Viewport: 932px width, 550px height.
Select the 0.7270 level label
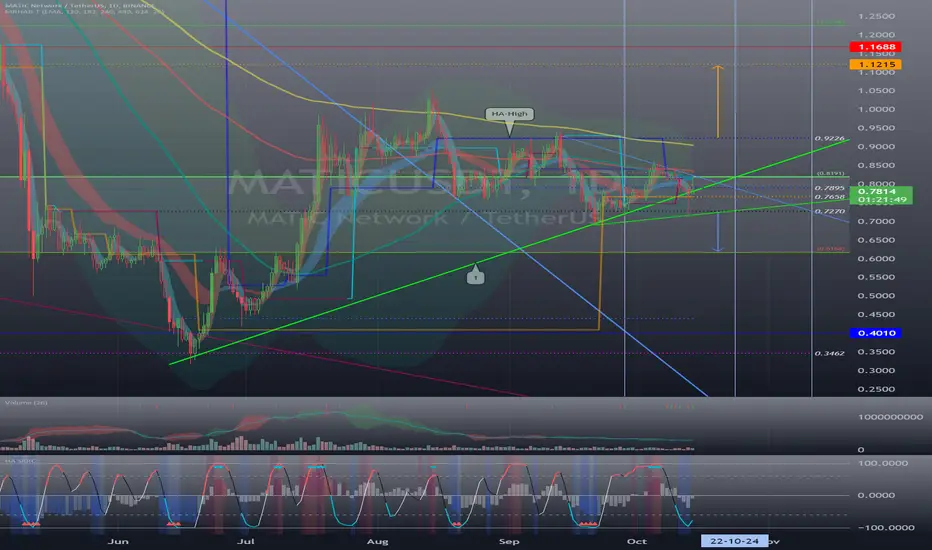[830, 211]
